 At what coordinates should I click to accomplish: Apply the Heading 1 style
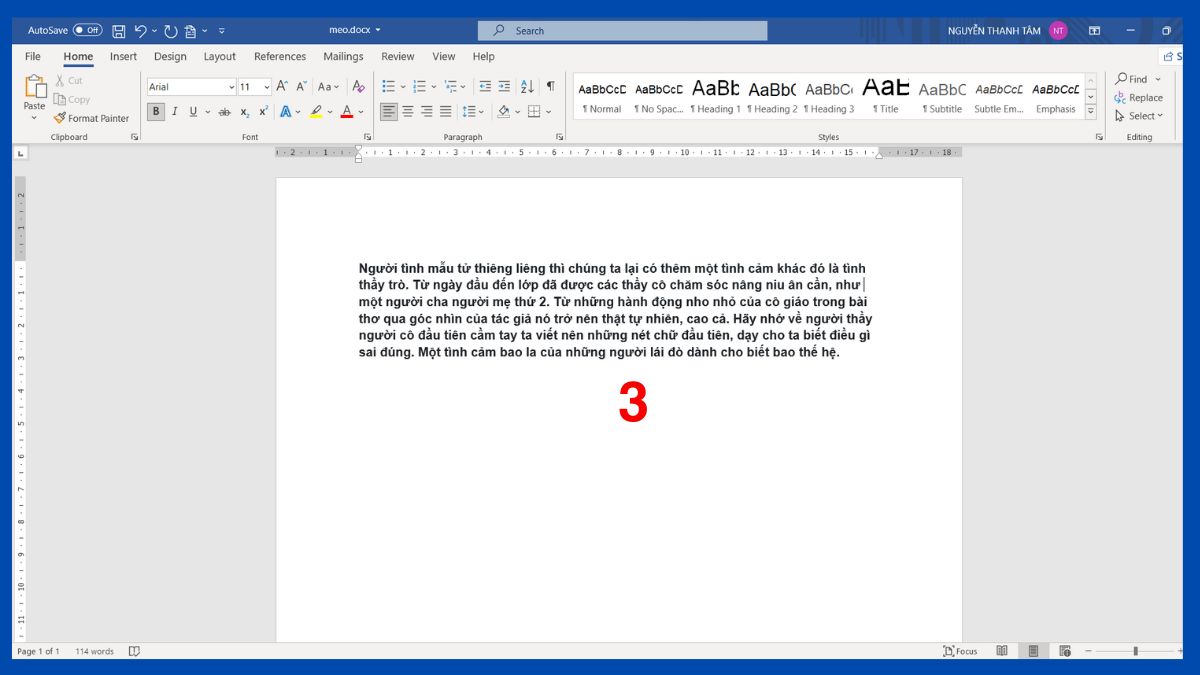(x=715, y=96)
